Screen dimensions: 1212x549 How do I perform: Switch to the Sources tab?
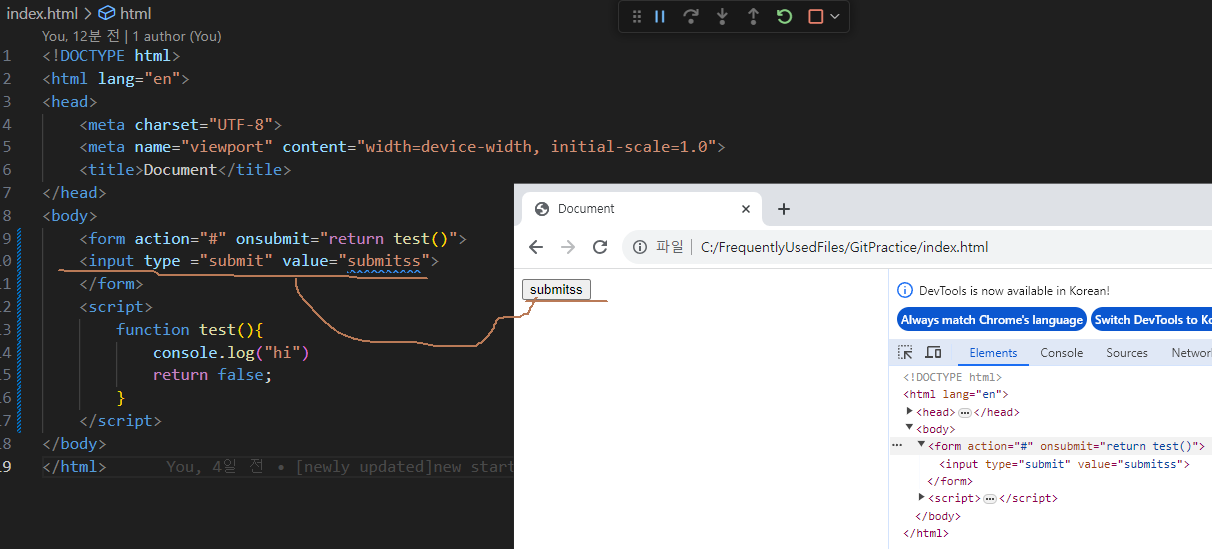pos(1127,353)
